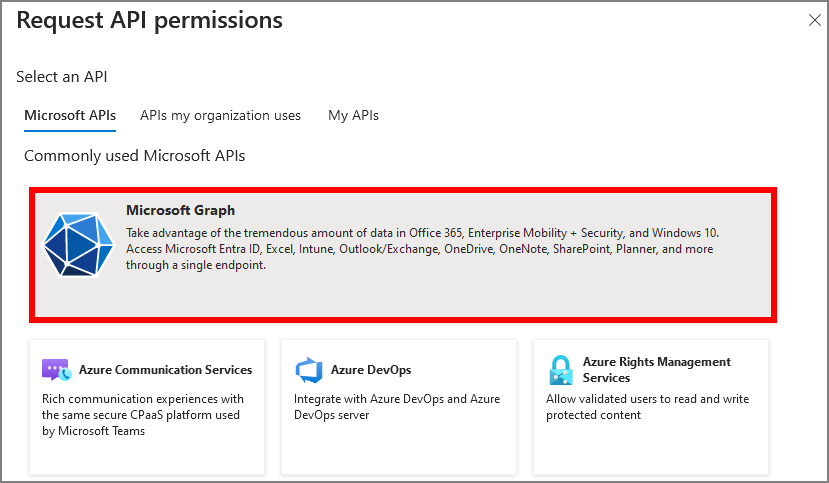Click the Azure Communication Services chat icon
Screen dimensions: 829x483
click(56, 370)
